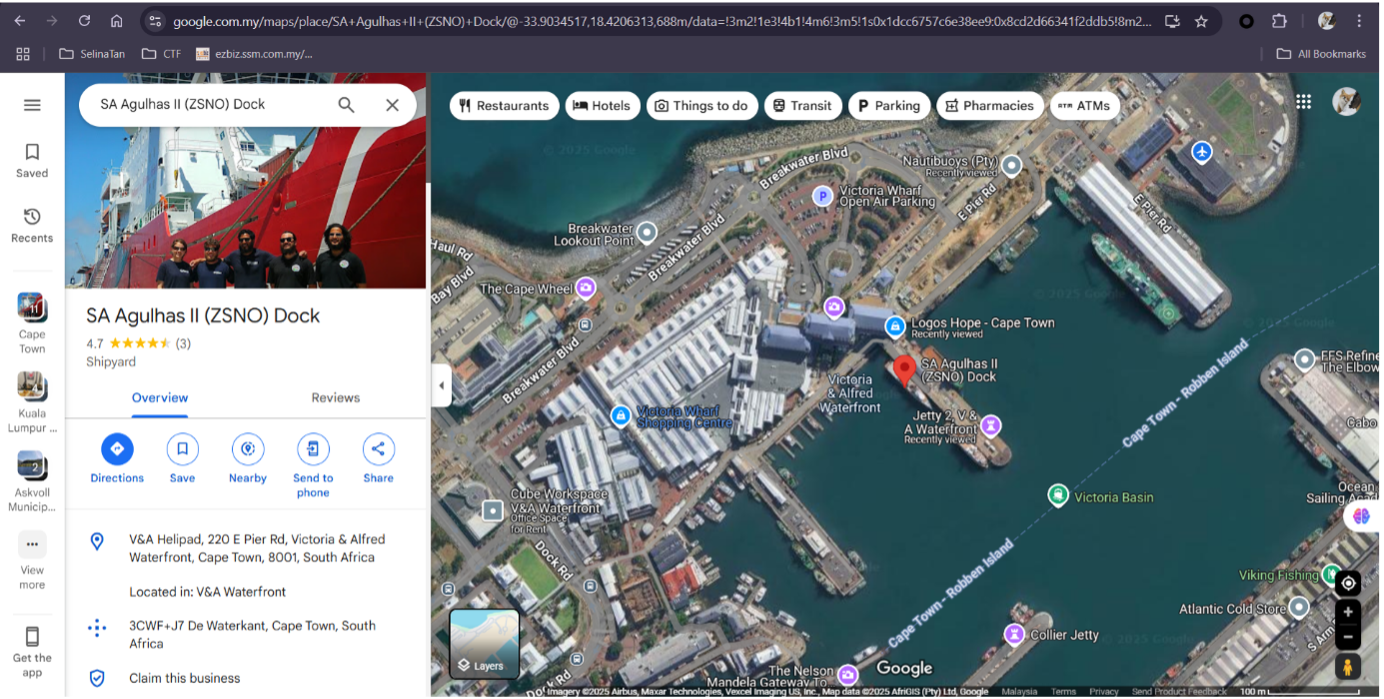
Task: Click the Your location target button
Action: [1348, 583]
